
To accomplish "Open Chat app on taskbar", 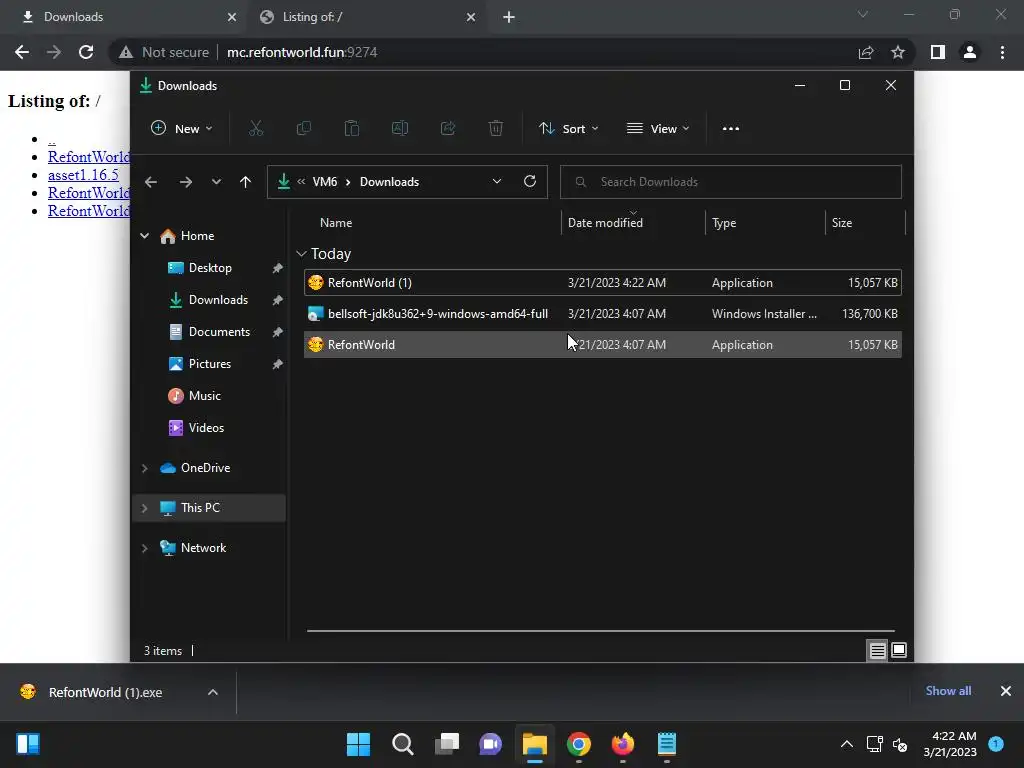I will tap(490, 744).
